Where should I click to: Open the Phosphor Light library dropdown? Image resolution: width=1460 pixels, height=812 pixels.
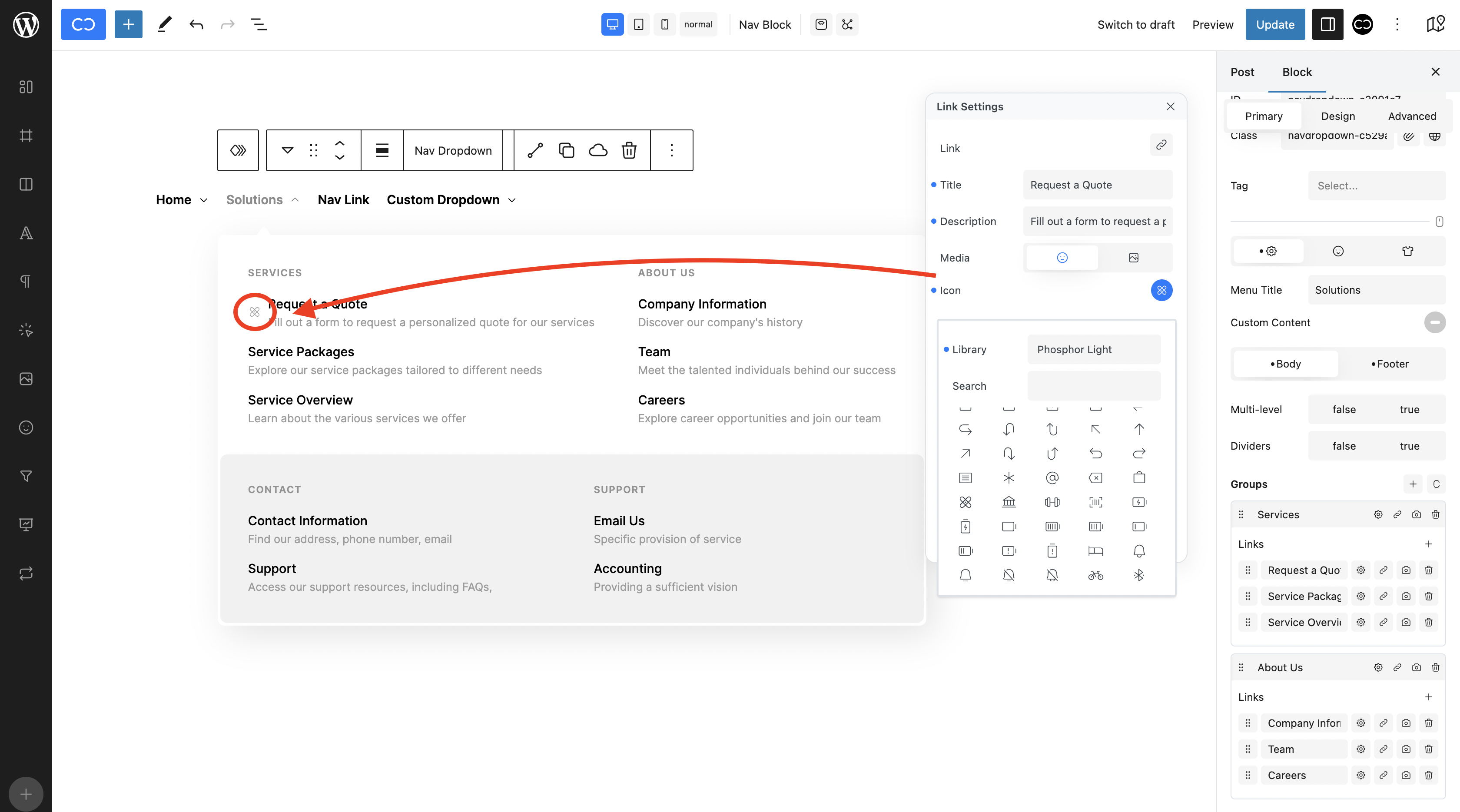tap(1093, 349)
